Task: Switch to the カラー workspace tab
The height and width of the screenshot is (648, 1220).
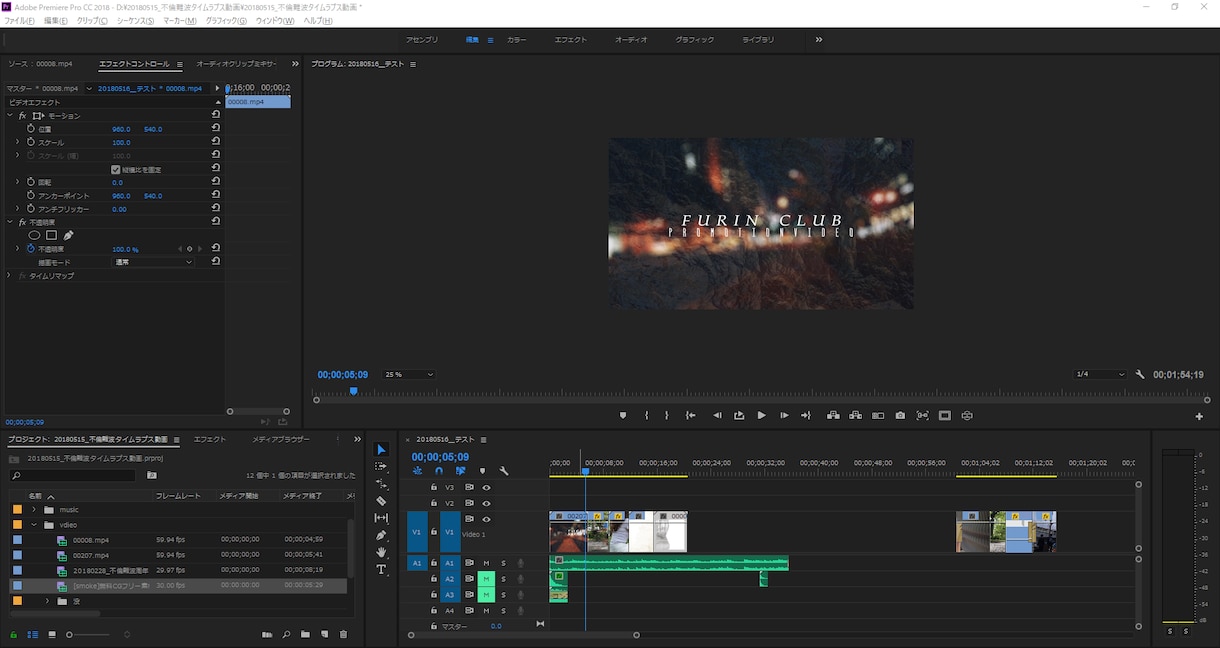Action: [516, 40]
